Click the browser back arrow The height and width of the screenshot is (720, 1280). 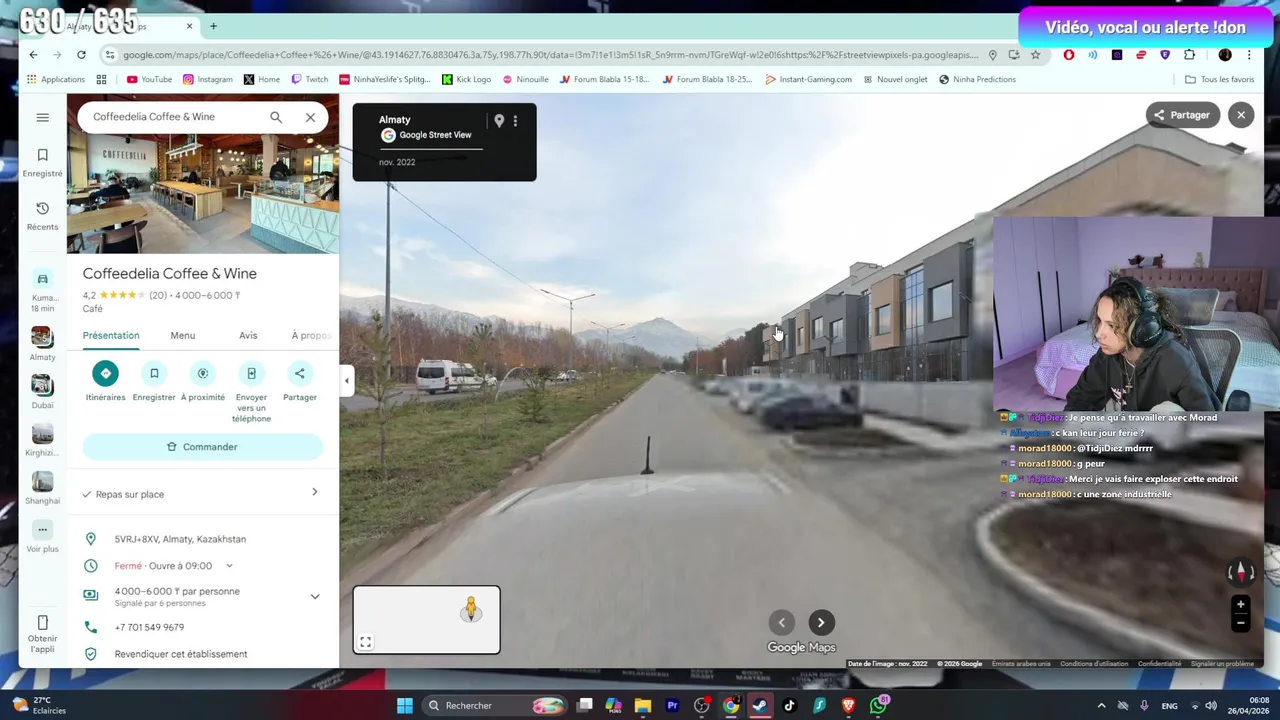(x=33, y=55)
